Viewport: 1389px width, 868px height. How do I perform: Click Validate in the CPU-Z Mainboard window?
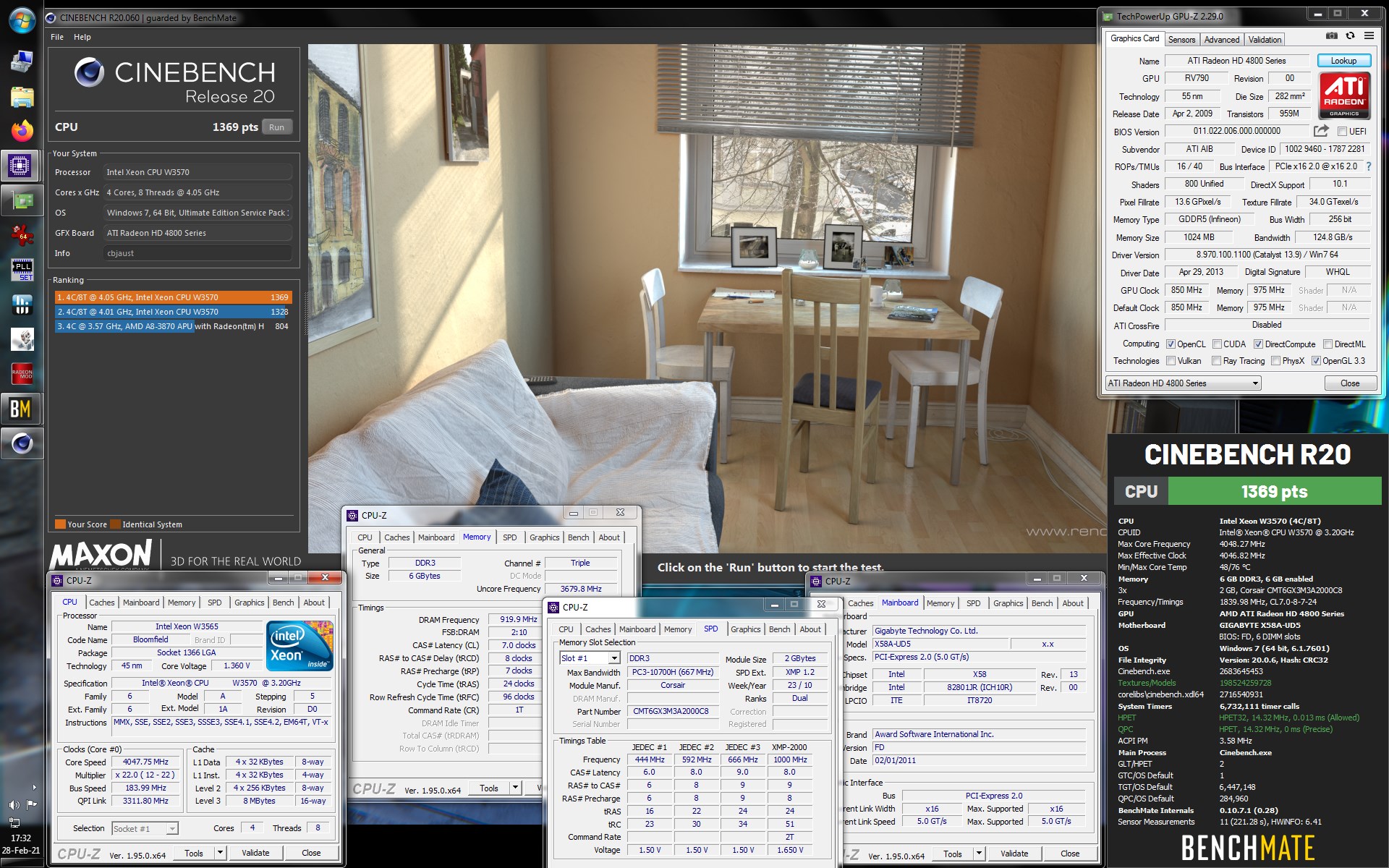tap(1014, 854)
